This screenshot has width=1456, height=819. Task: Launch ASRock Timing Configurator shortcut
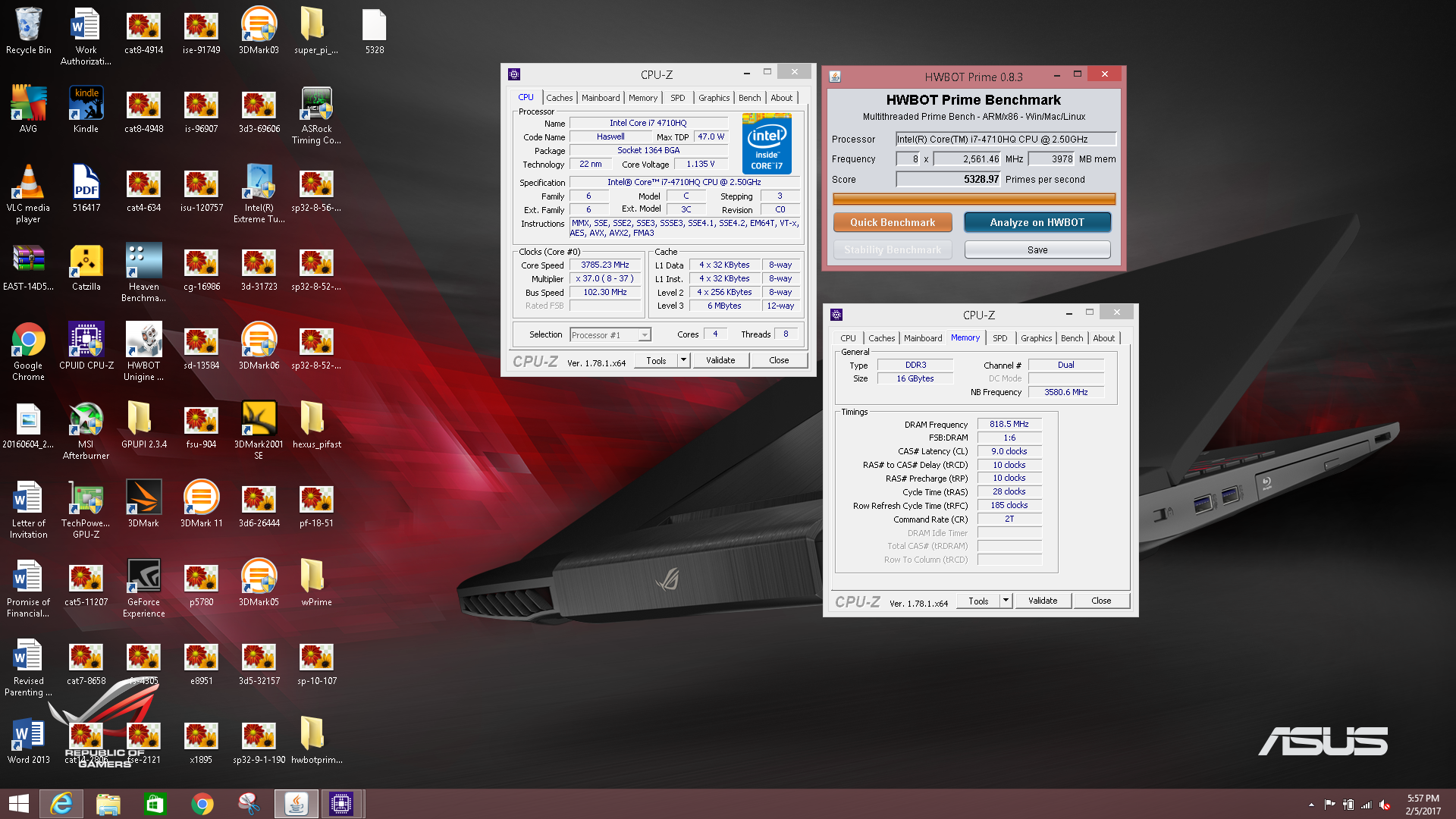click(x=317, y=115)
